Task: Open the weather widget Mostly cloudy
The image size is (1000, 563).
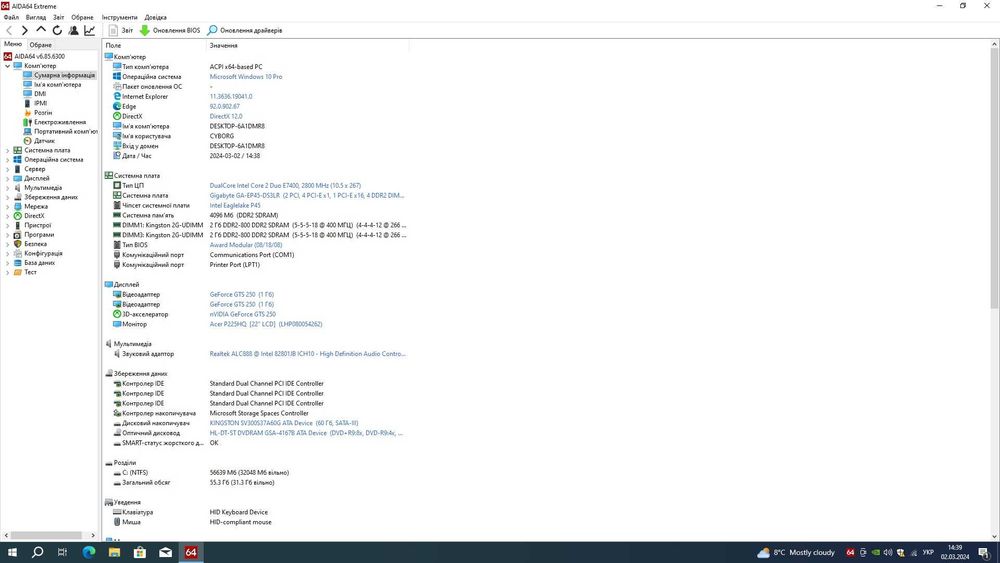Action: point(795,552)
